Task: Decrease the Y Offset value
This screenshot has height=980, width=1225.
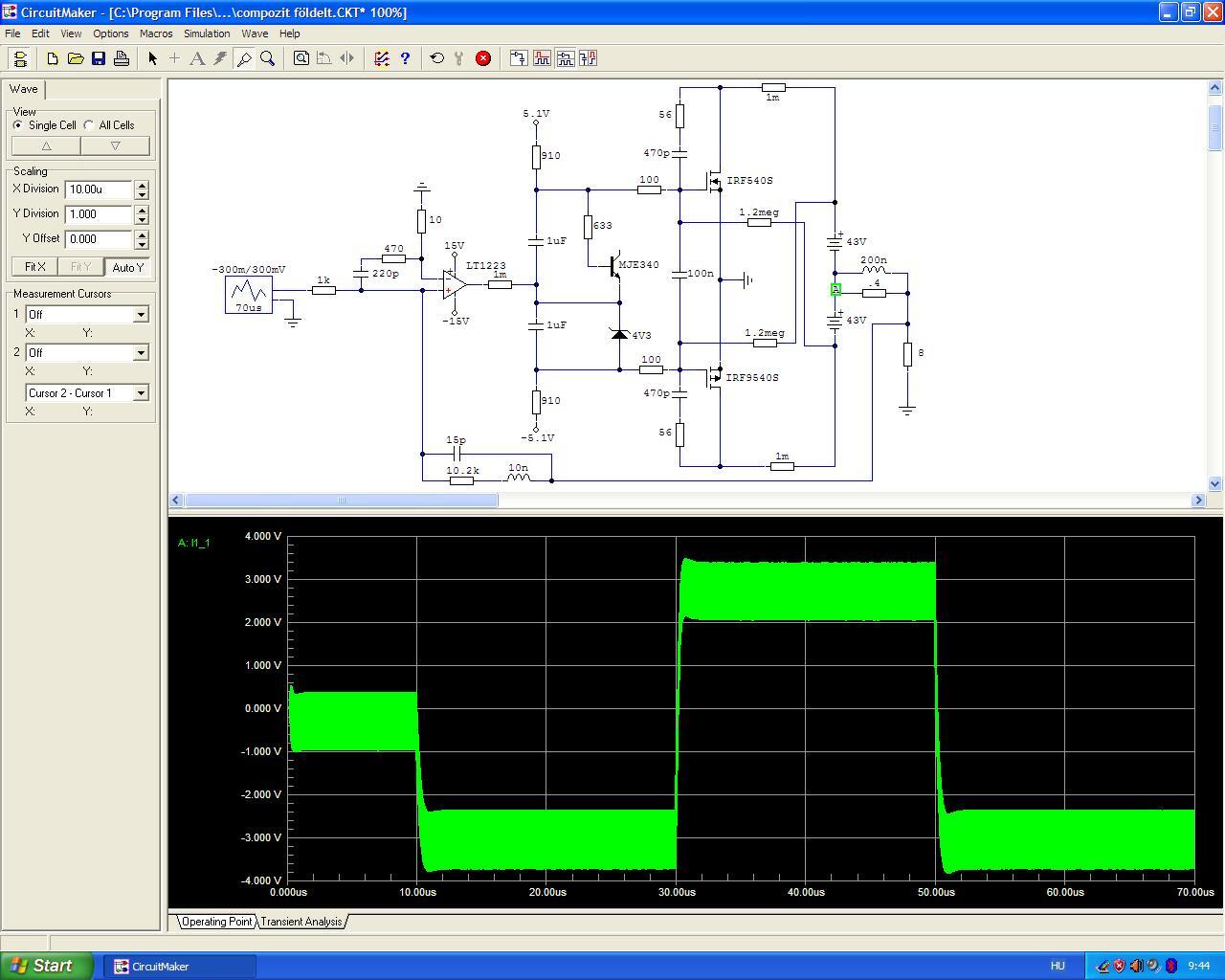Action: coord(142,244)
